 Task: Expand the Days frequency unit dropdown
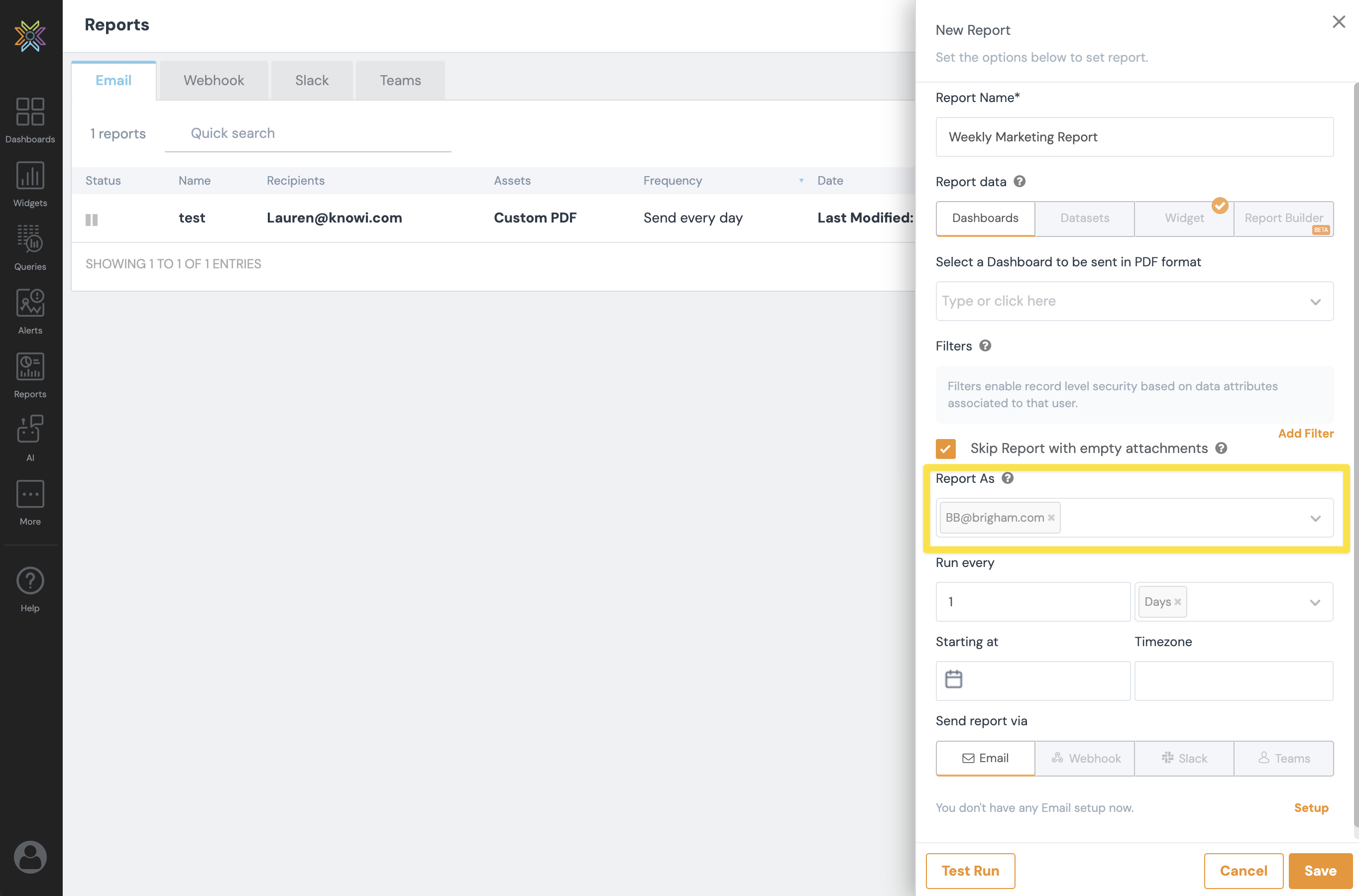pyautogui.click(x=1314, y=602)
